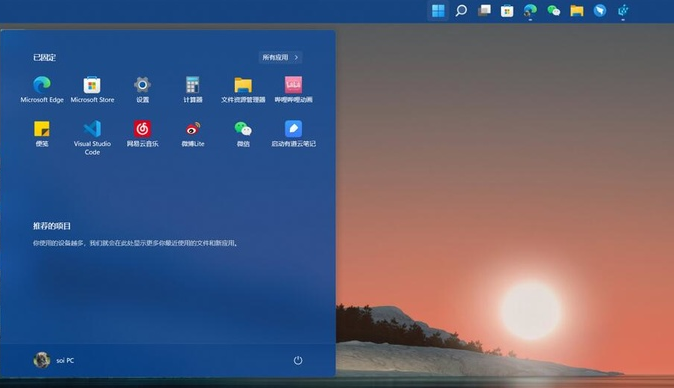Open the blue round bird icon in taskbar

click(600, 10)
